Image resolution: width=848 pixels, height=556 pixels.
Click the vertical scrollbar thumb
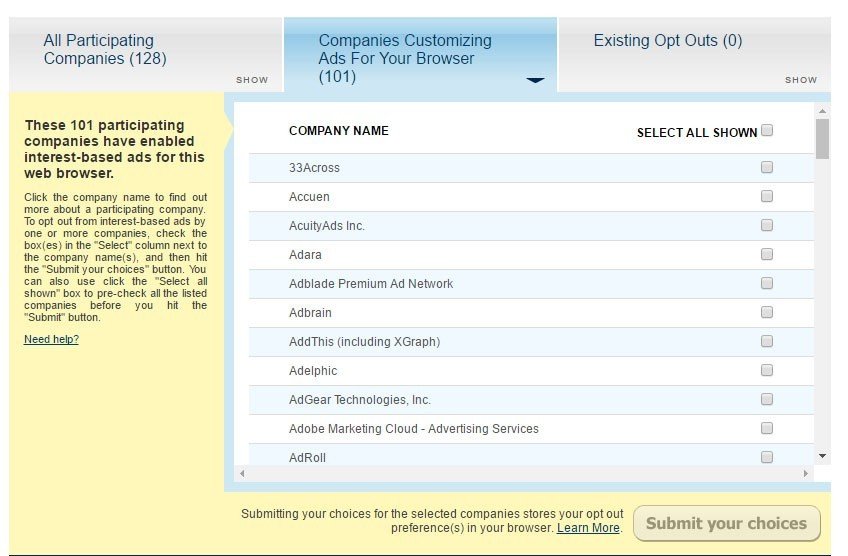pyautogui.click(x=823, y=139)
